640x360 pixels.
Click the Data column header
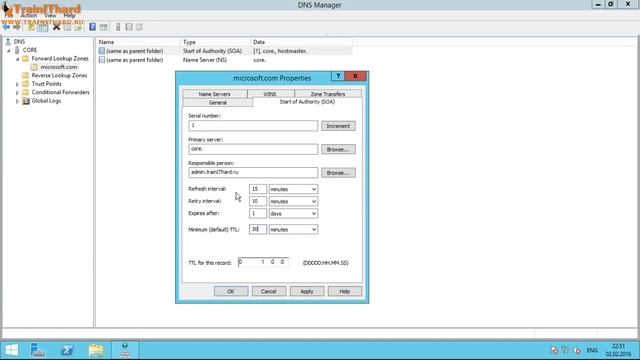point(301,42)
